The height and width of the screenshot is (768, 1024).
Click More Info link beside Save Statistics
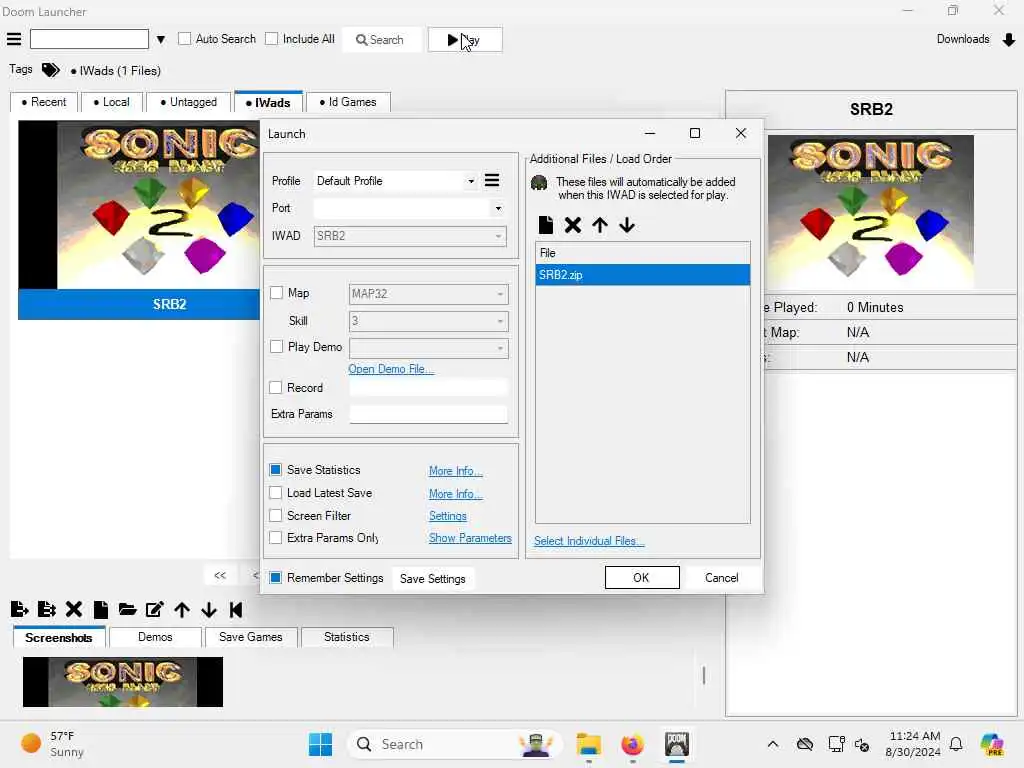456,471
